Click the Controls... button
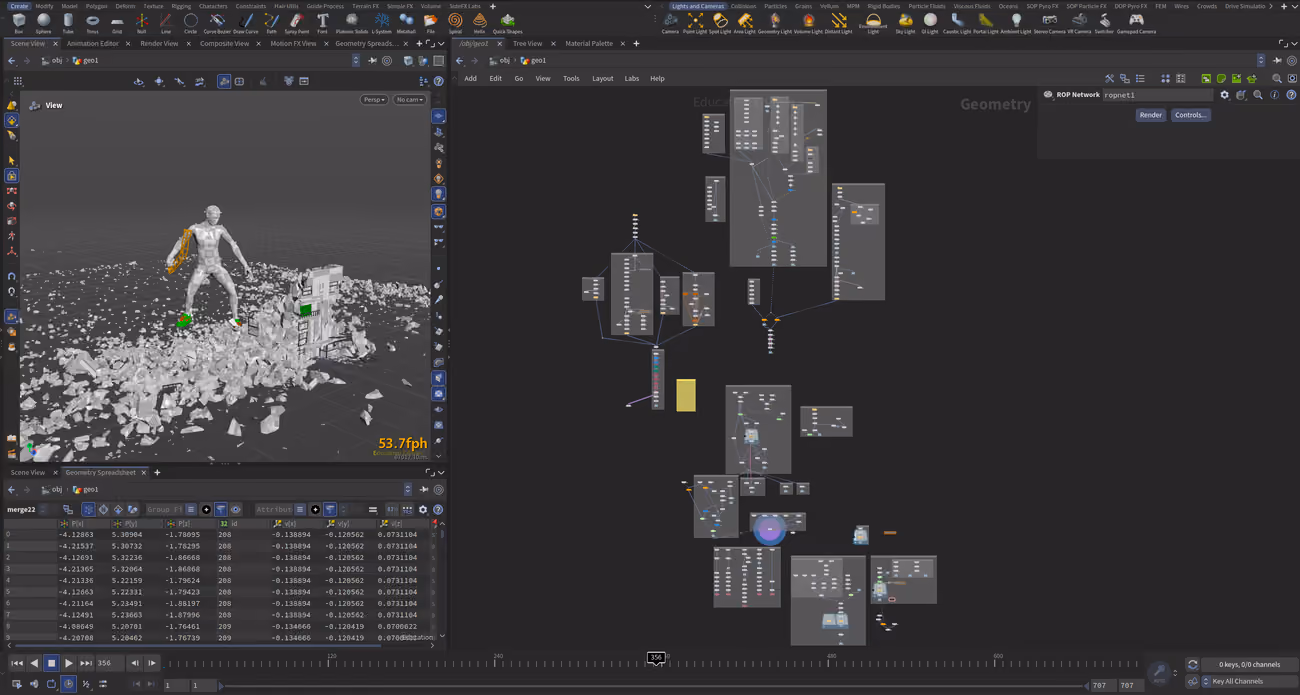 [x=1190, y=115]
